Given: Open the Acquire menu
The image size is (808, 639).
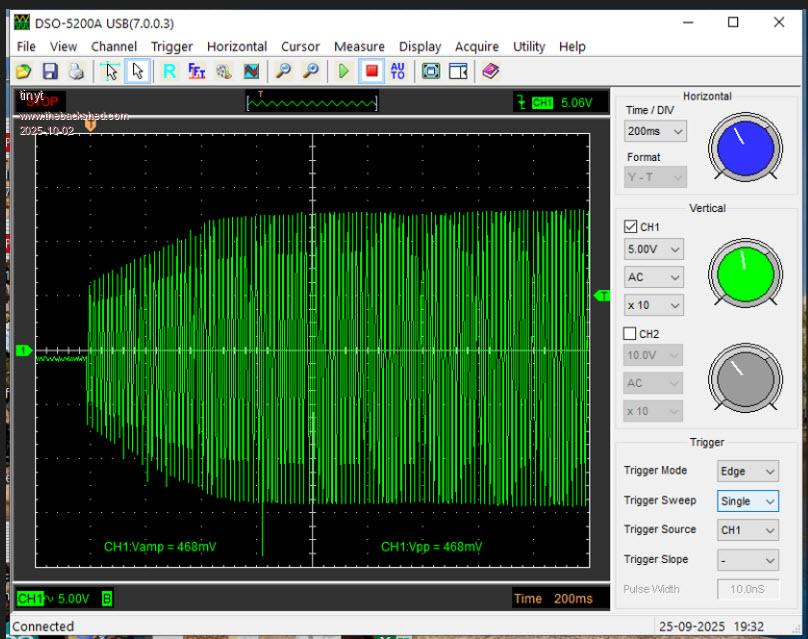Looking at the screenshot, I should click(476, 46).
